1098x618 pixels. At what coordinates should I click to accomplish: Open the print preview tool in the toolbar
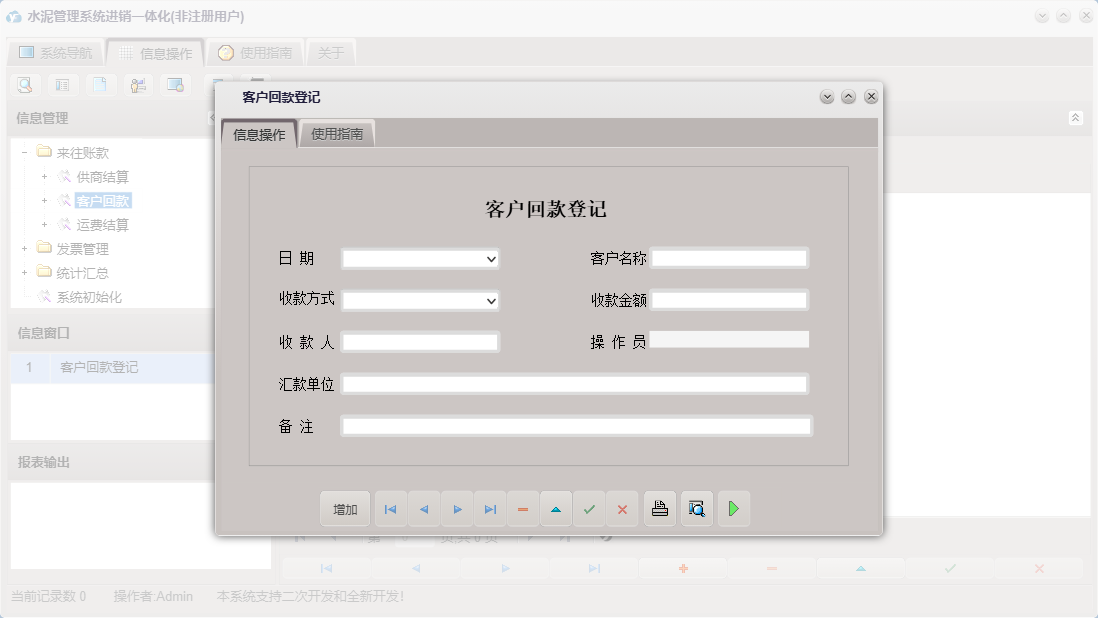point(697,508)
